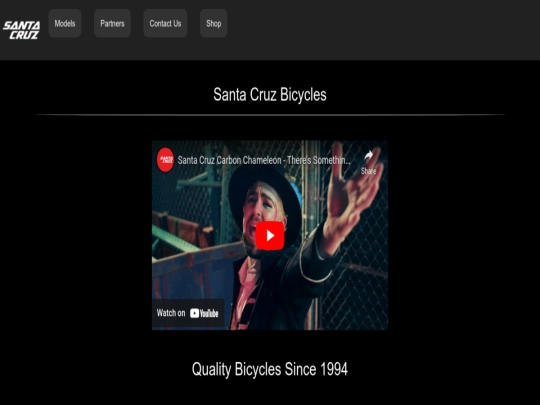The image size is (540, 405).
Task: Click the horizontal divider under the heading
Action: coord(270,115)
